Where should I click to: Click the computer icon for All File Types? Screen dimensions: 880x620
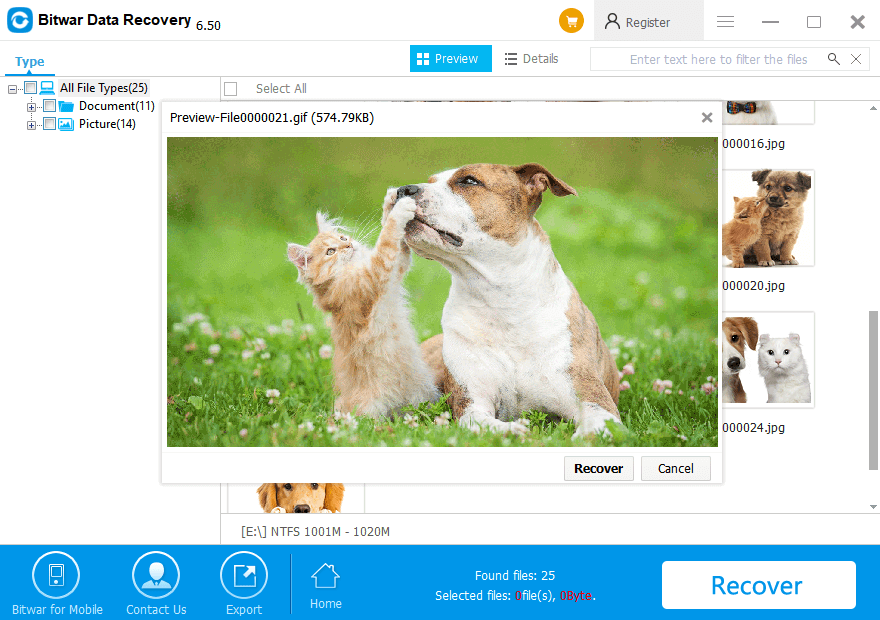click(x=47, y=88)
